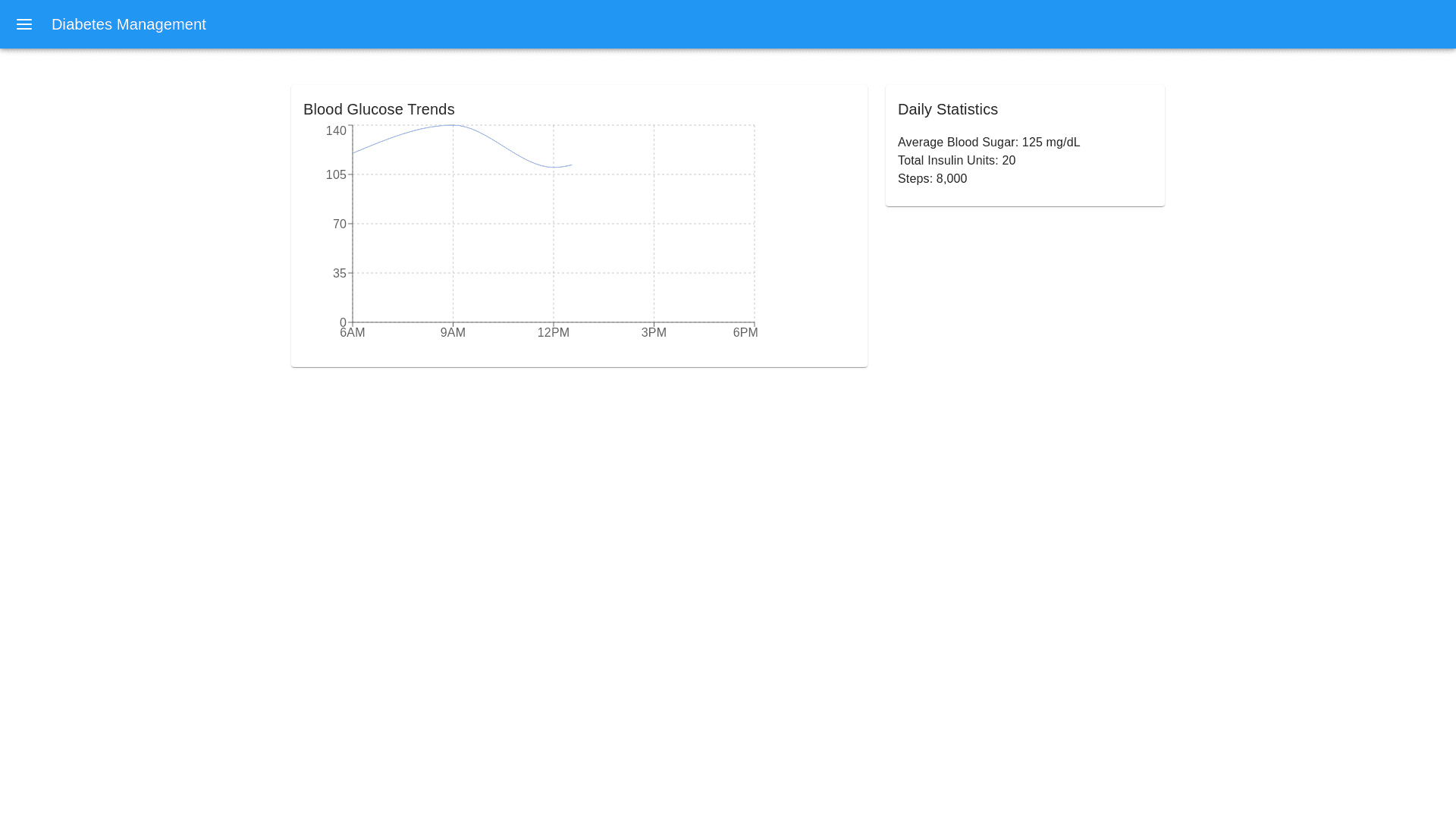This screenshot has height=819, width=1456.
Task: Click the 3PM label on the x-axis
Action: click(x=653, y=333)
